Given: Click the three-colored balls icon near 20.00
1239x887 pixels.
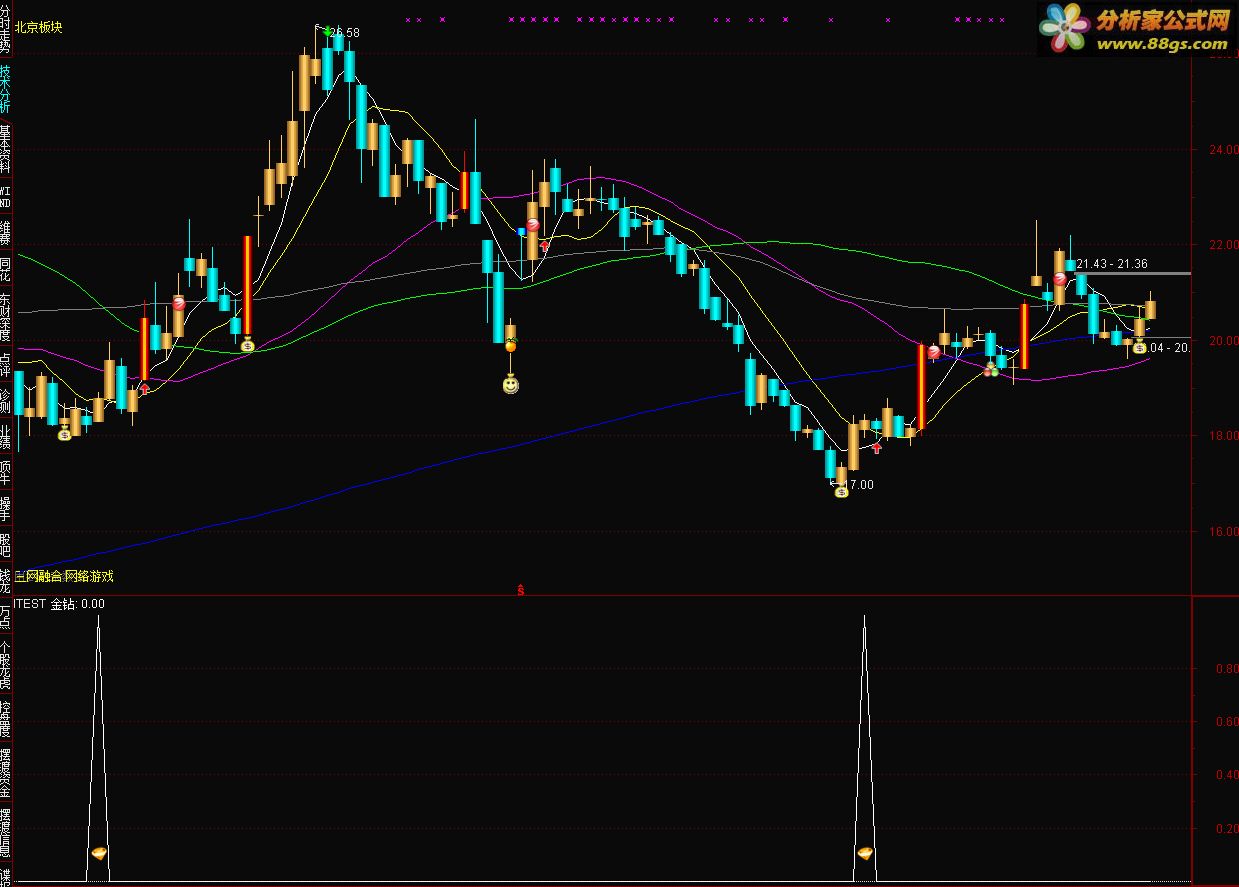Looking at the screenshot, I should tap(990, 369).
